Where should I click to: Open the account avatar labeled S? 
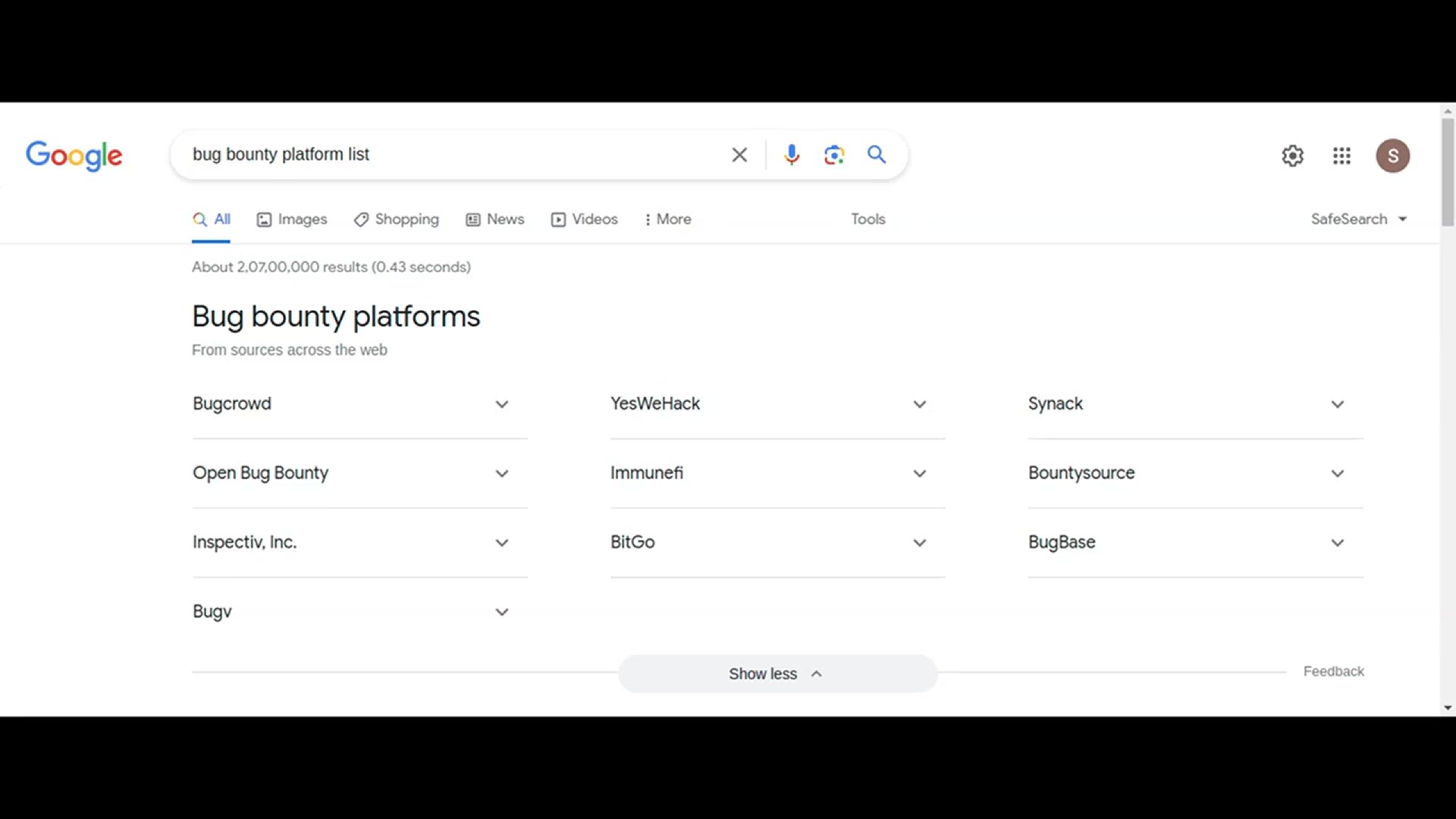[x=1392, y=155]
